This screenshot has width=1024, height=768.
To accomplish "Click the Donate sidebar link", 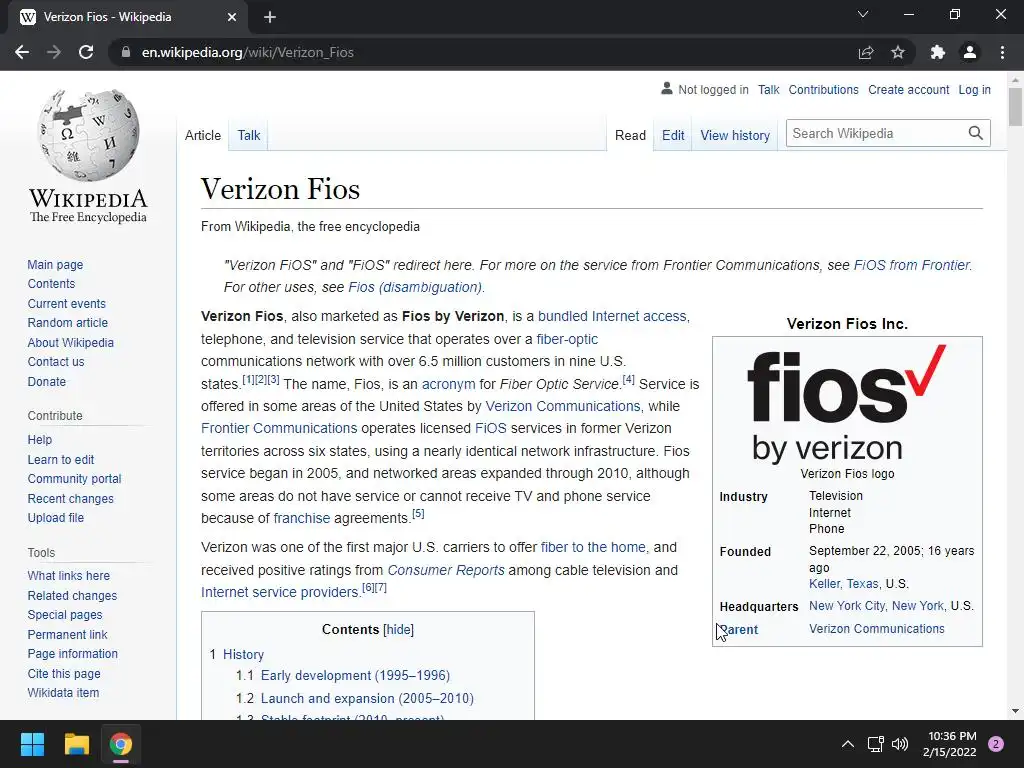I will [46, 381].
